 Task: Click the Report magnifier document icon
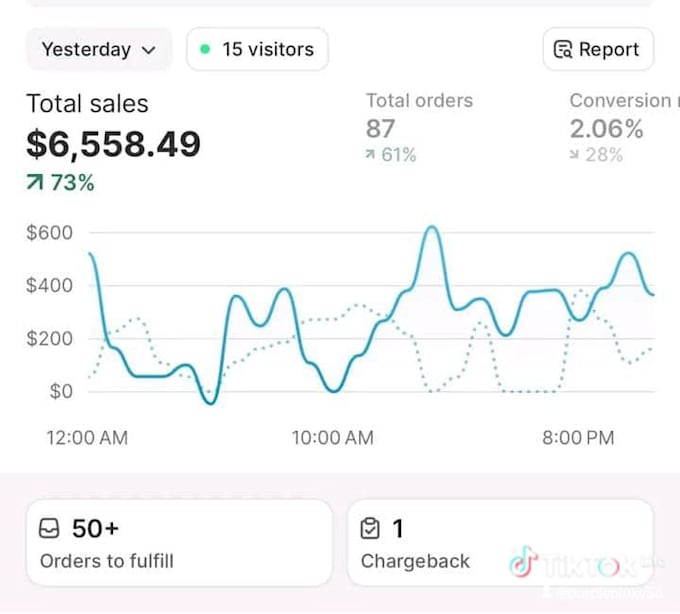tap(563, 49)
